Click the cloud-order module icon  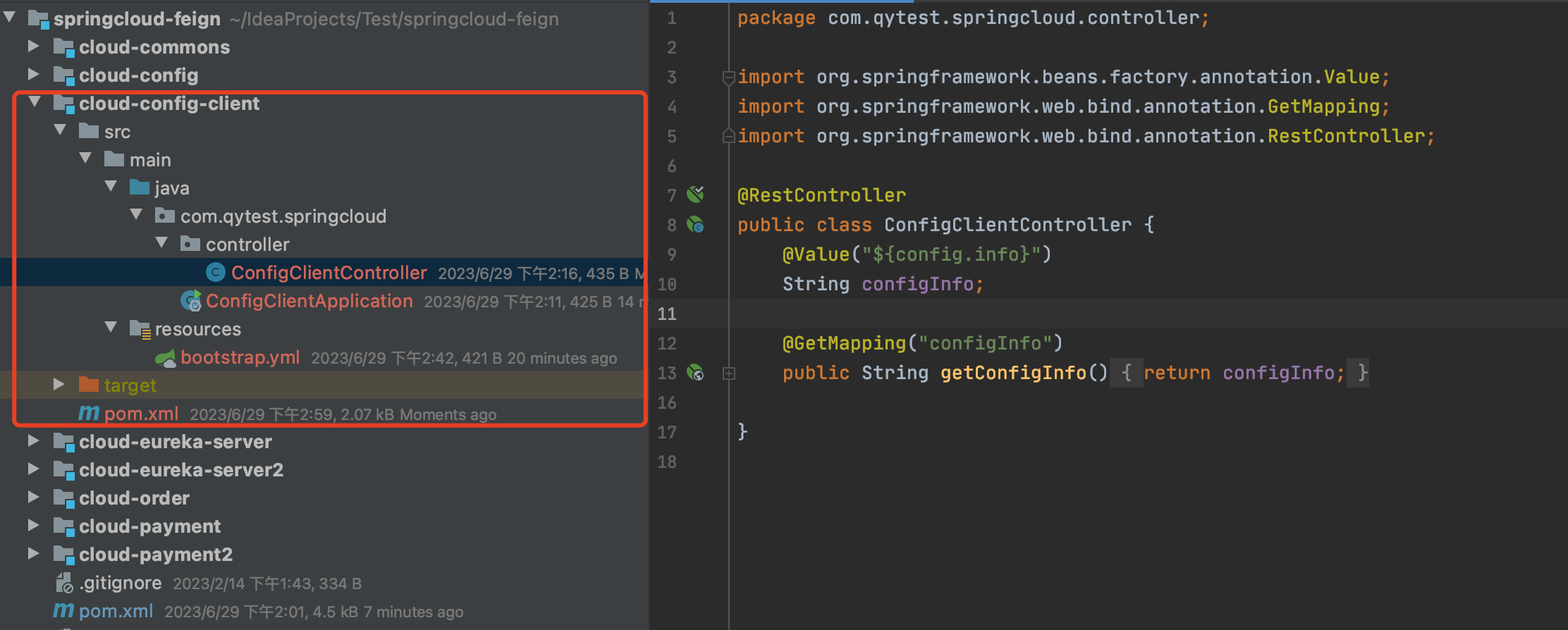point(64,498)
